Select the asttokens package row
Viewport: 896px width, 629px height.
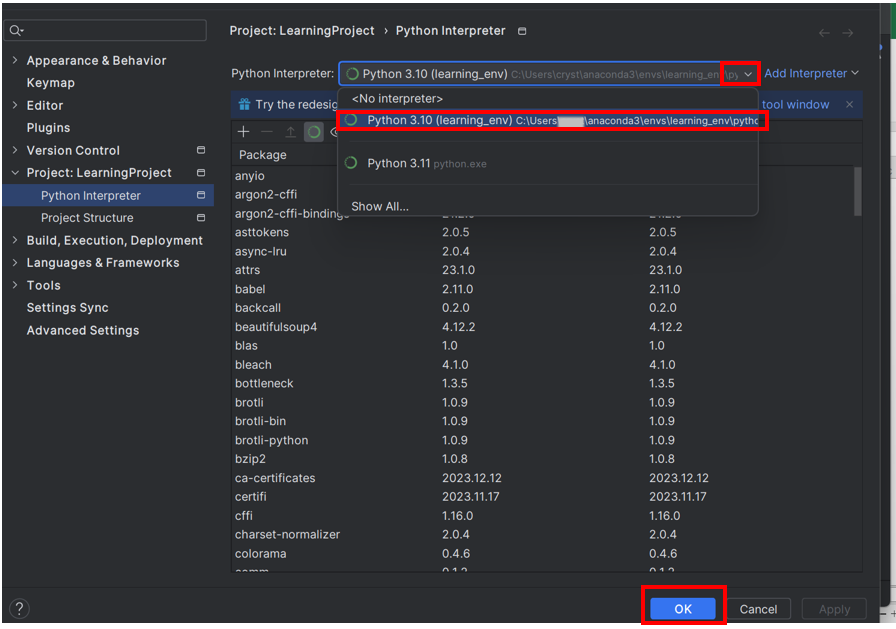[x=543, y=233]
